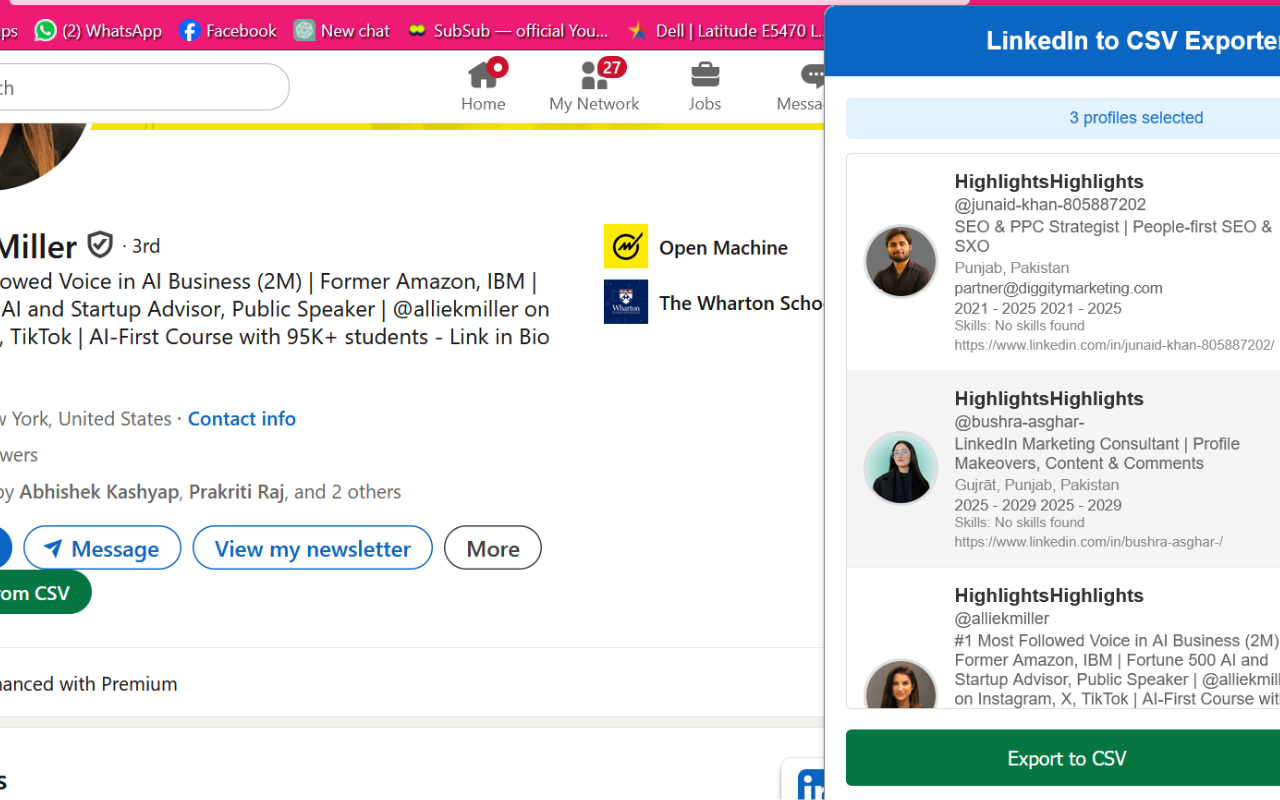The image size is (1280, 800).
Task: Go to LinkedIn Home
Action: pos(483,86)
